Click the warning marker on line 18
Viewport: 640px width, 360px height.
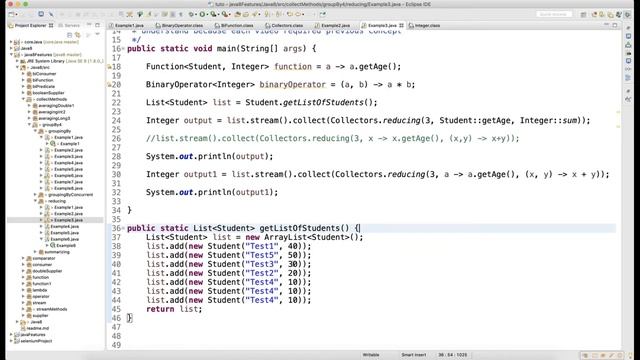[109, 67]
